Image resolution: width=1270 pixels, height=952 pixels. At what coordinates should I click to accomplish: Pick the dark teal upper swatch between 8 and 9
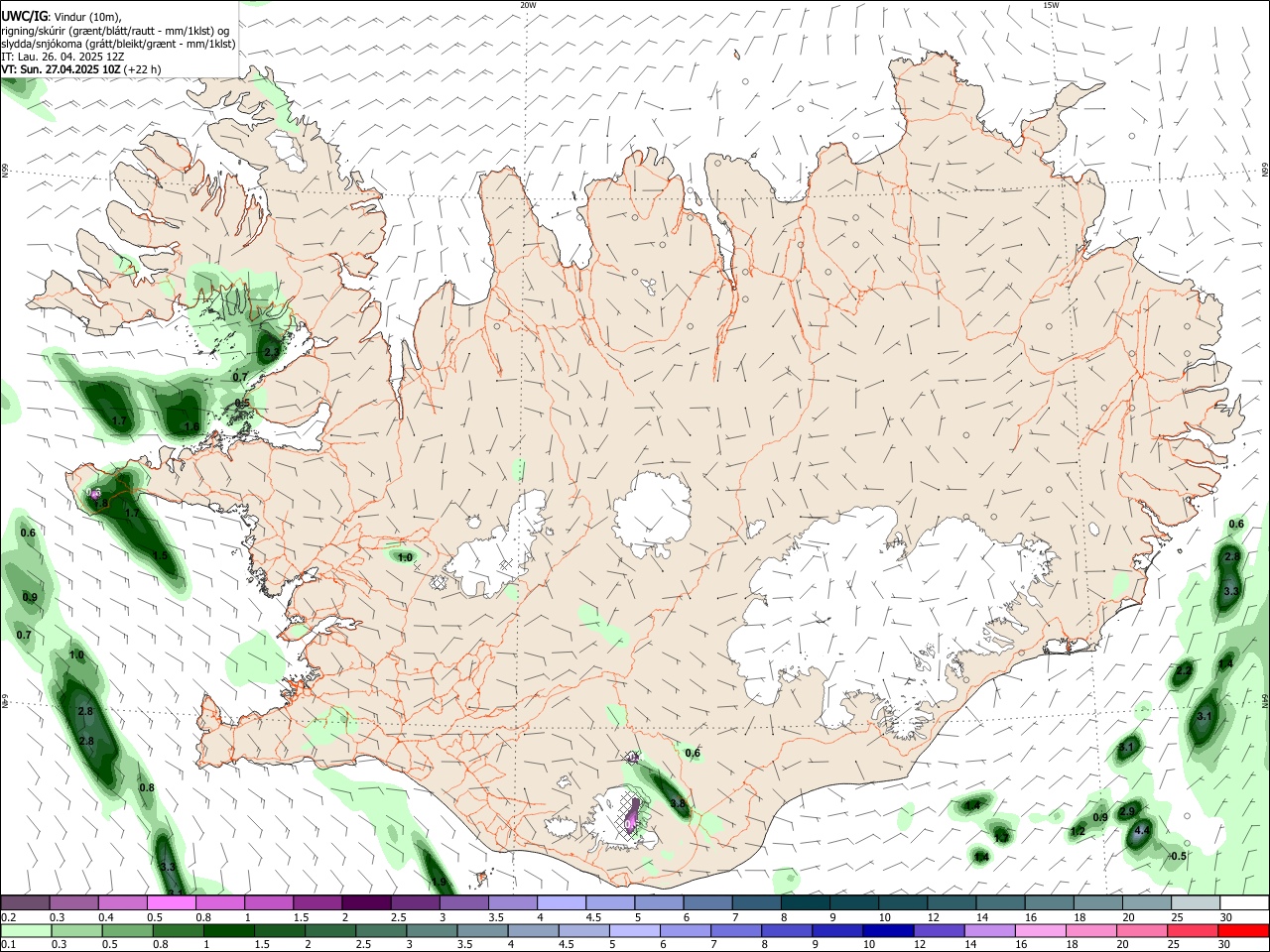806,903
